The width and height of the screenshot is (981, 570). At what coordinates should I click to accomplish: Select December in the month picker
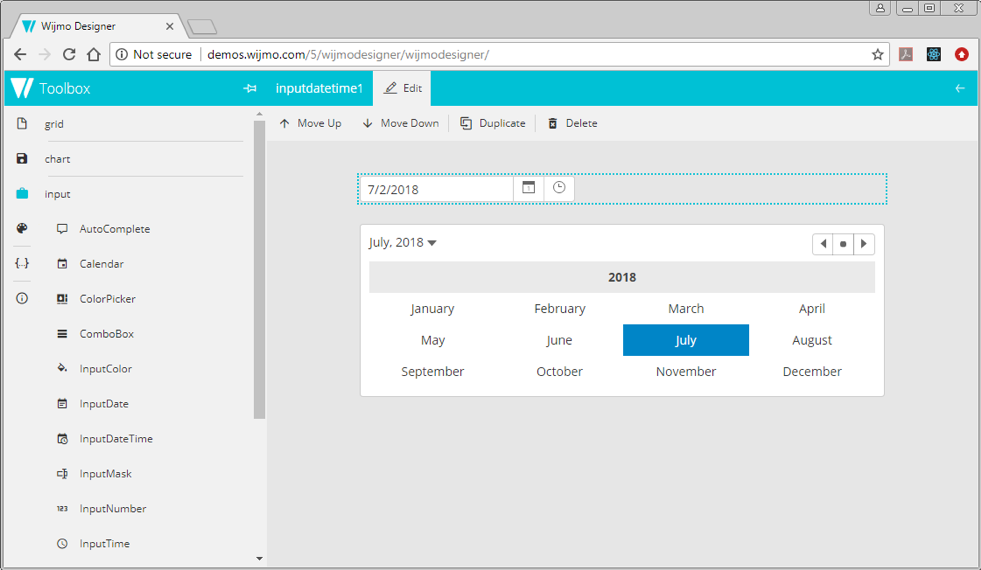click(x=812, y=371)
